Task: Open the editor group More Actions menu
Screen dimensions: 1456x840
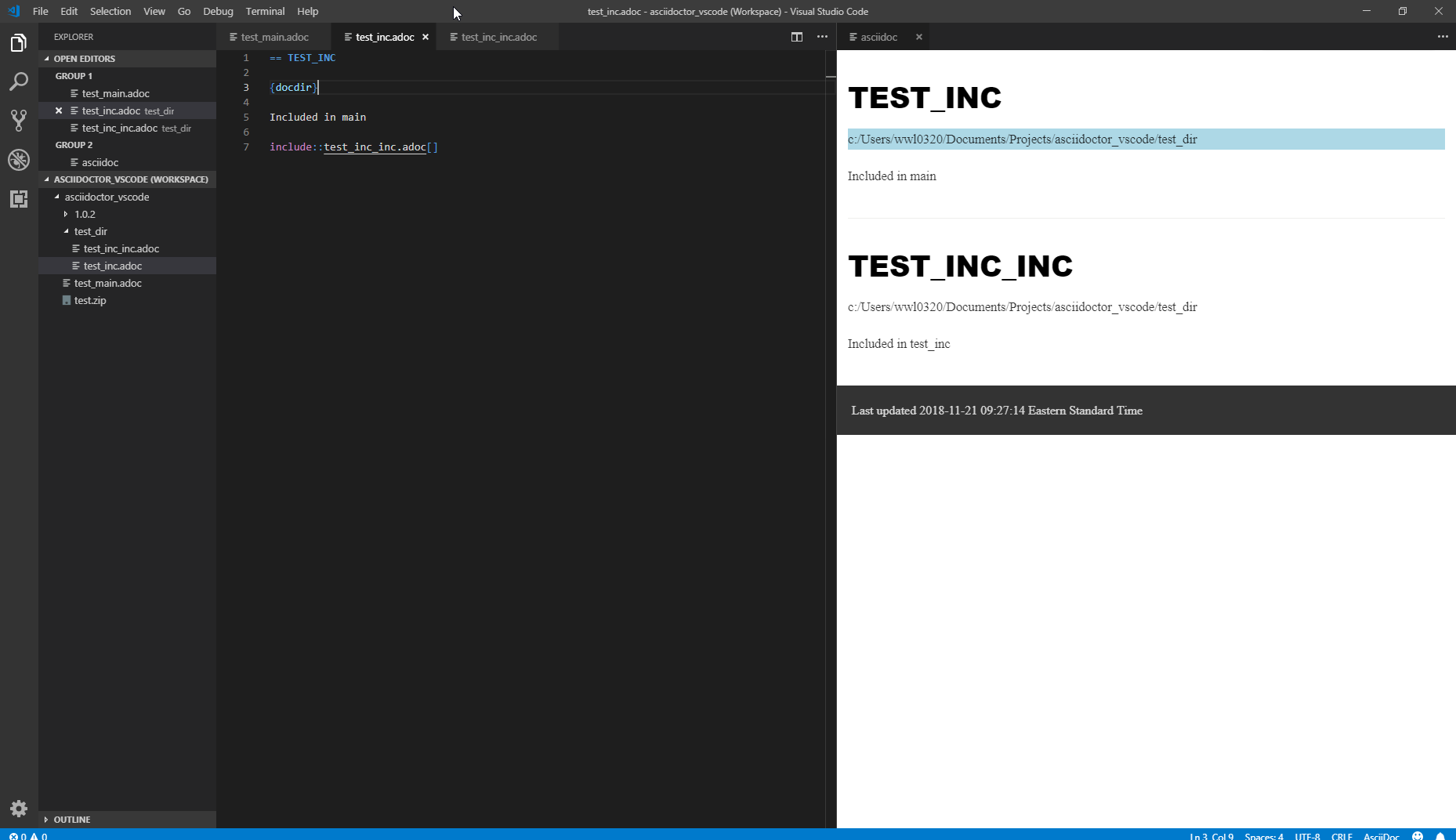Action: [x=822, y=37]
